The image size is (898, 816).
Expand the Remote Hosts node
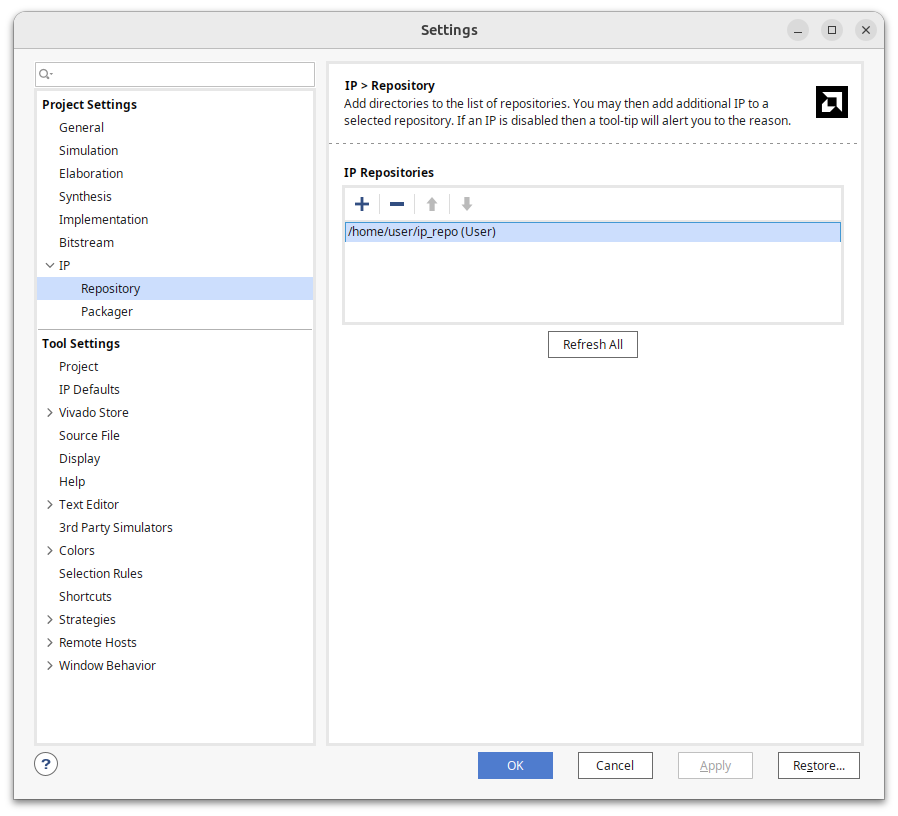pos(50,642)
